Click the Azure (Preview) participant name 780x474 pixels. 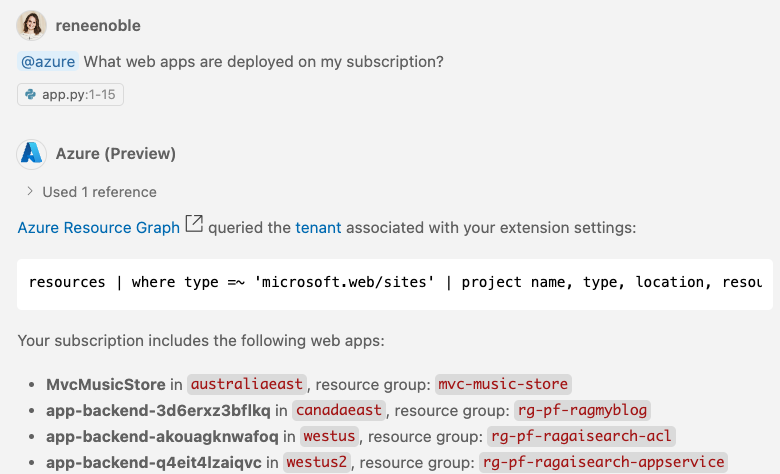116,153
